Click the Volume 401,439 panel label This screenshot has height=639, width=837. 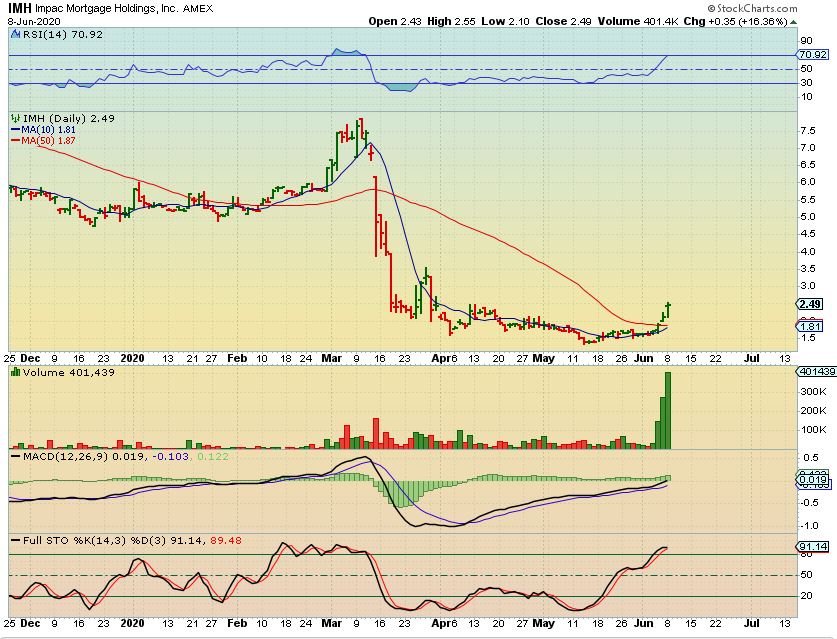point(68,373)
